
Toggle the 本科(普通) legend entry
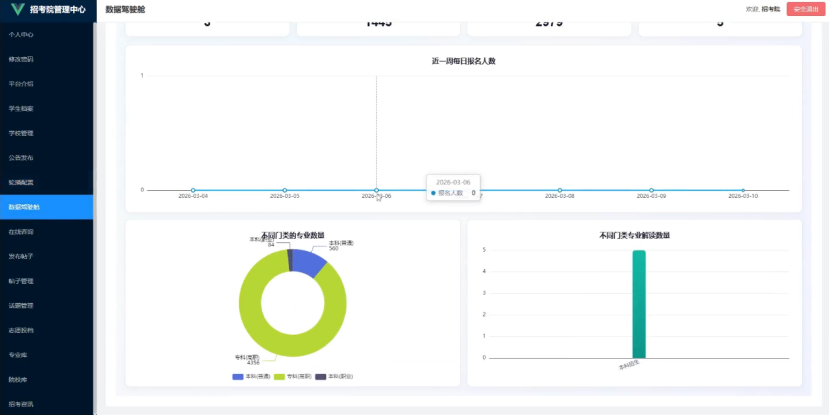tap(252, 376)
